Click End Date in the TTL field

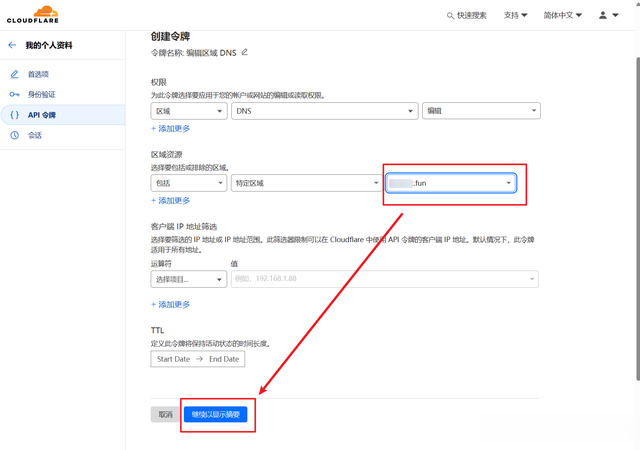pos(224,359)
